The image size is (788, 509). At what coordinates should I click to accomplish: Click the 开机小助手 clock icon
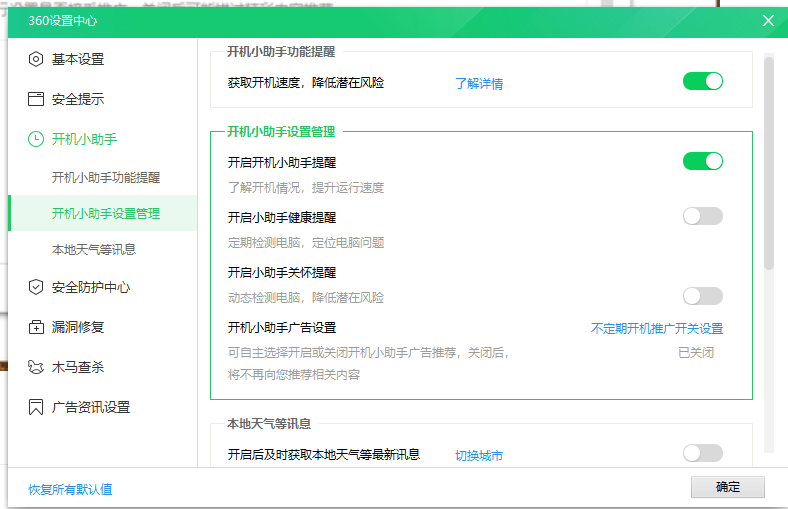pos(36,139)
